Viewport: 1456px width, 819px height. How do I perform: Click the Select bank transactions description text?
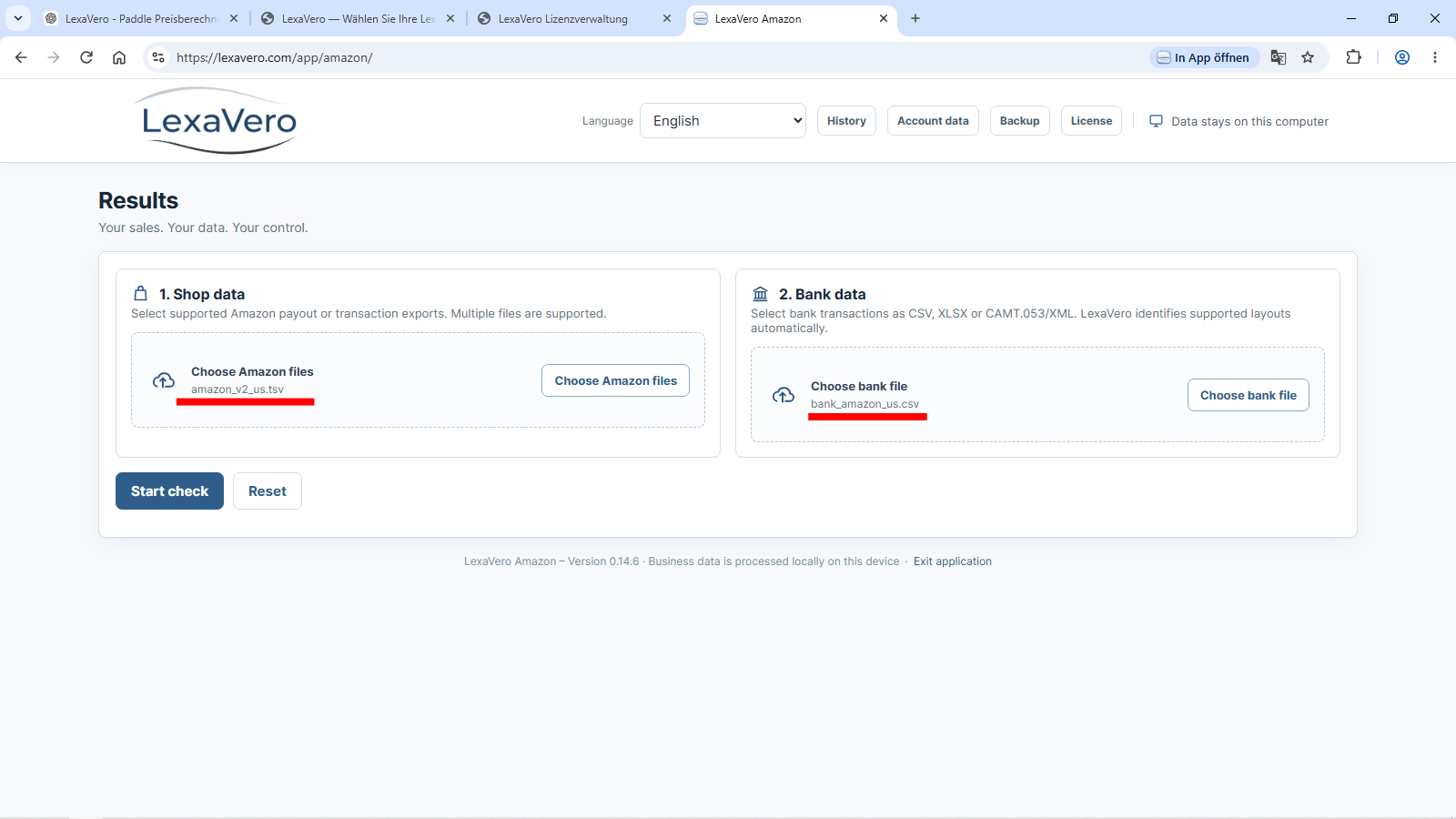point(1020,320)
